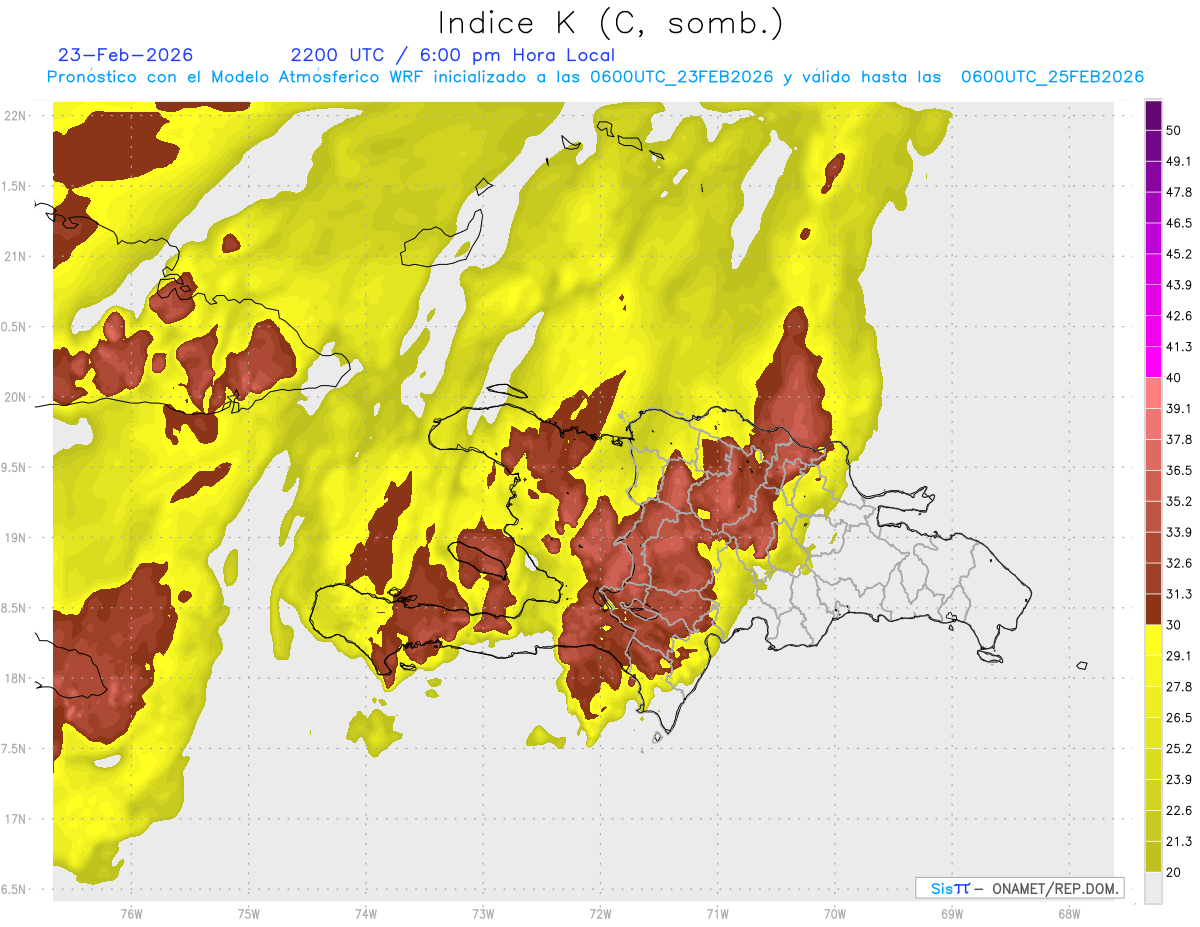Click the gray colorbar segment below 20
1200x927 pixels.
coord(1153,888)
